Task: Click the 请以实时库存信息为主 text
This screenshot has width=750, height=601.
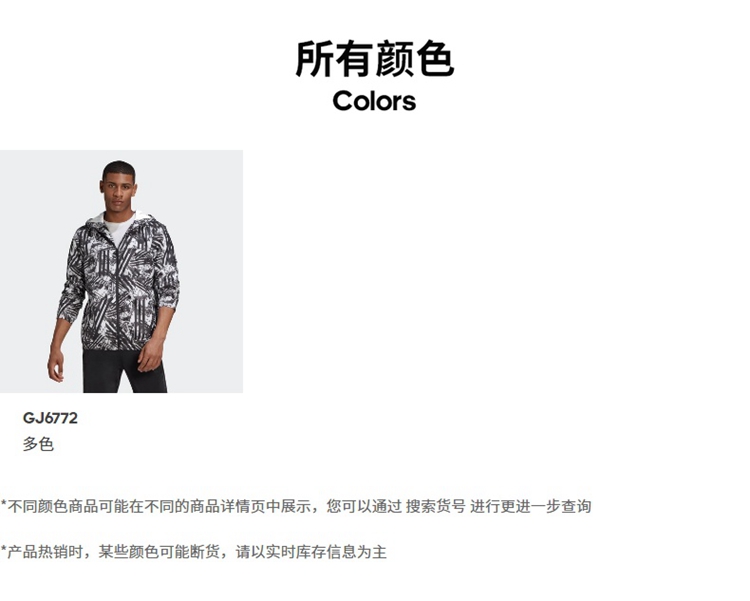Action: pos(311,552)
